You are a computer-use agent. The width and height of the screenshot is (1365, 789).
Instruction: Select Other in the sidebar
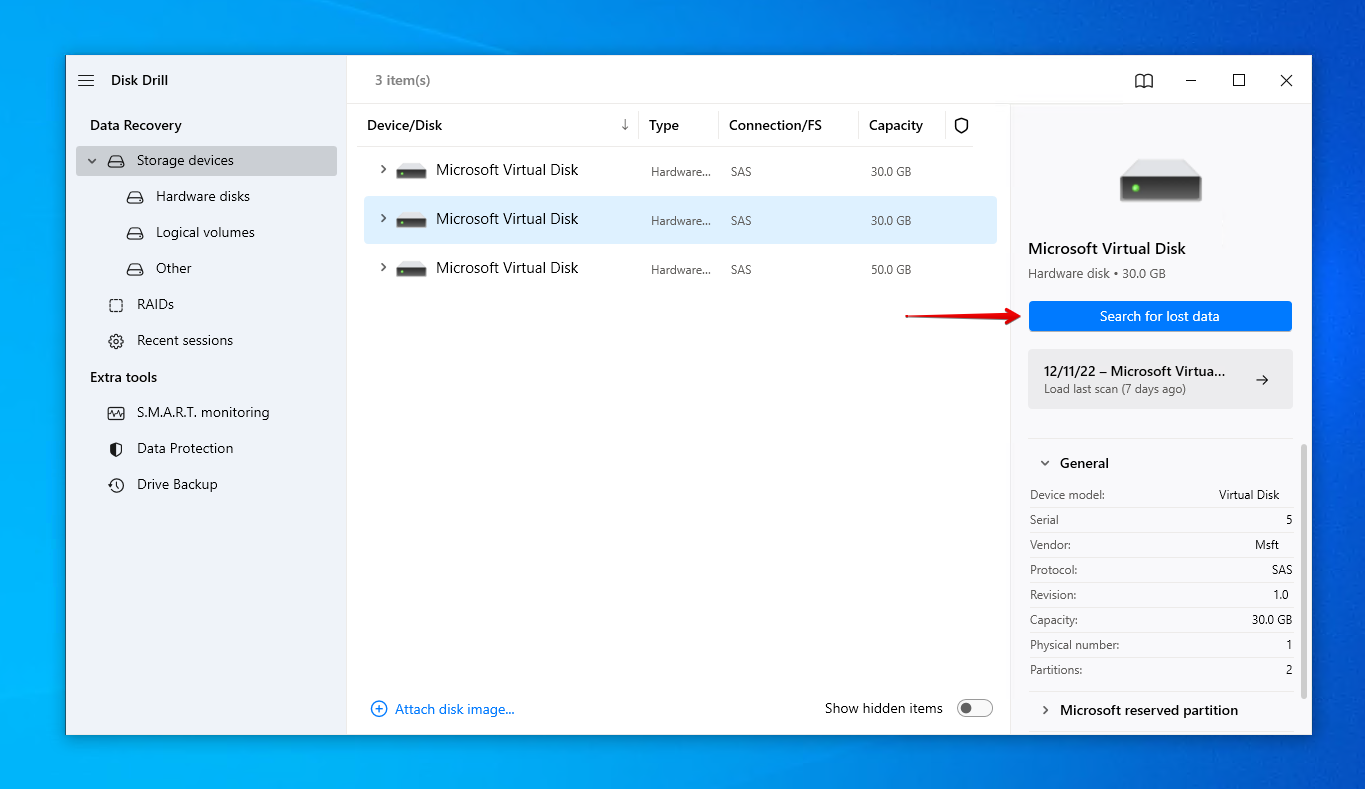(x=174, y=269)
